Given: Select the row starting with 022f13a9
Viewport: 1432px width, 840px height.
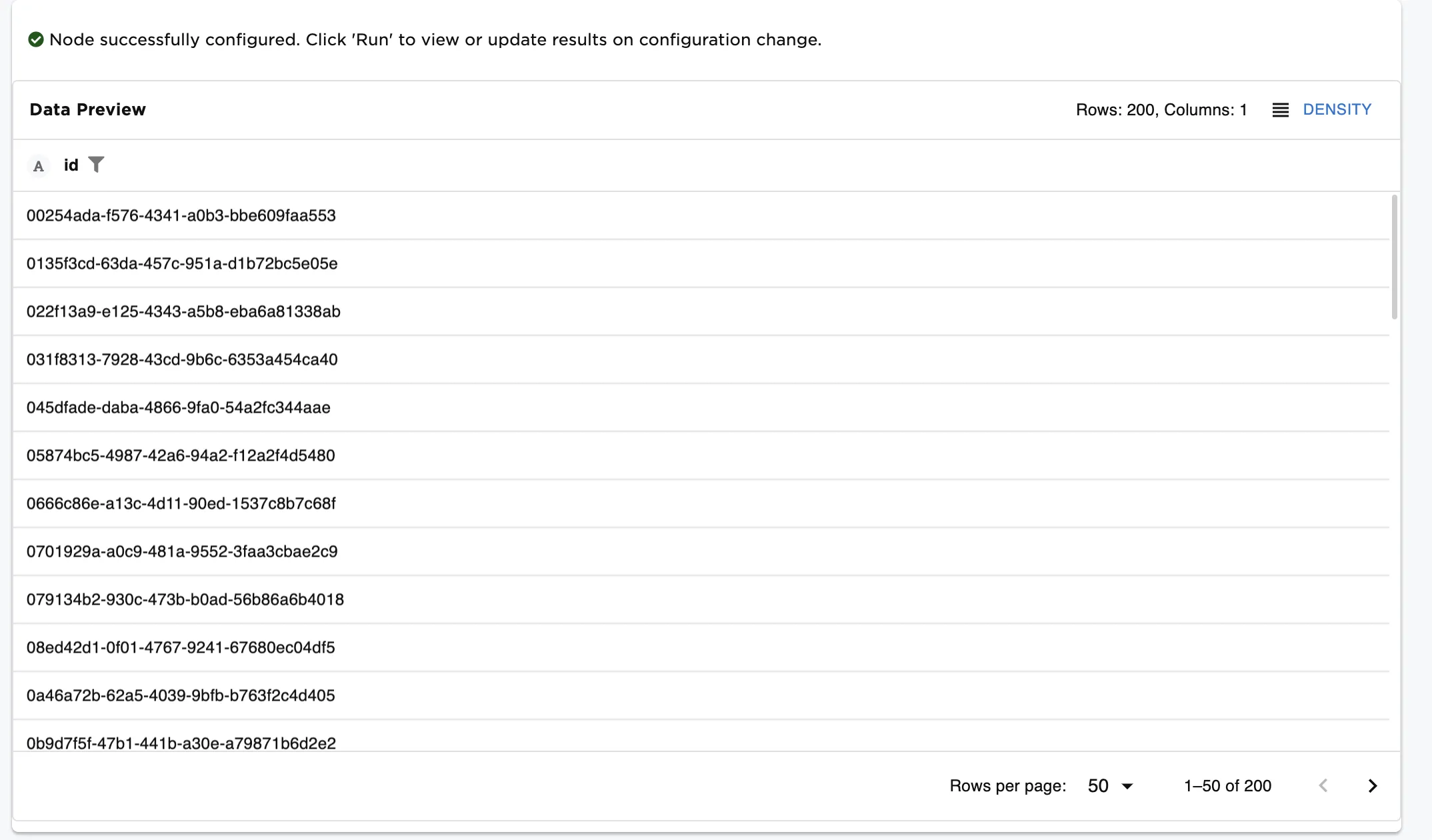Looking at the screenshot, I should [x=183, y=311].
